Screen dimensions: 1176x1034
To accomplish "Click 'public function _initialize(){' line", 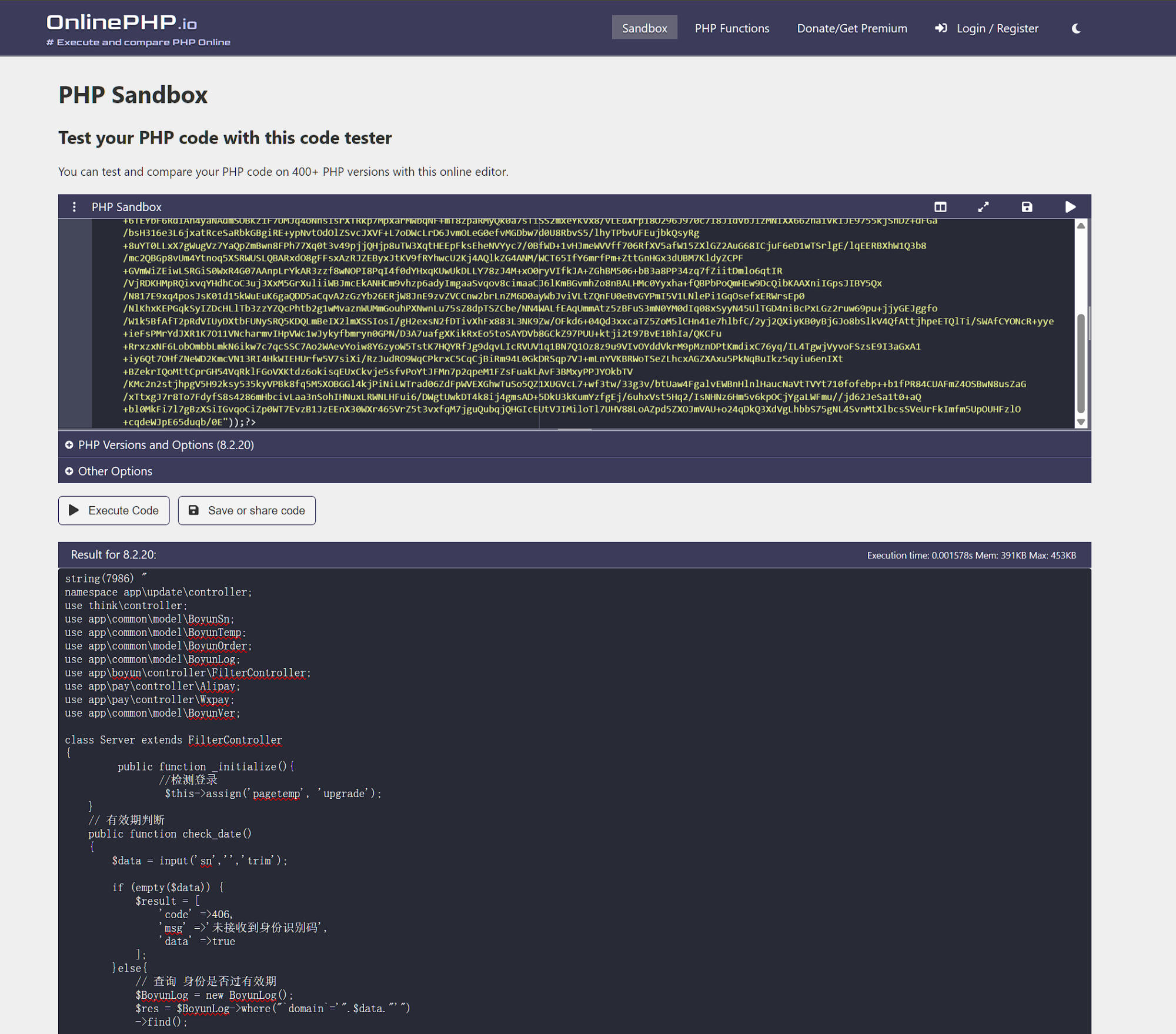I will tap(206, 767).
